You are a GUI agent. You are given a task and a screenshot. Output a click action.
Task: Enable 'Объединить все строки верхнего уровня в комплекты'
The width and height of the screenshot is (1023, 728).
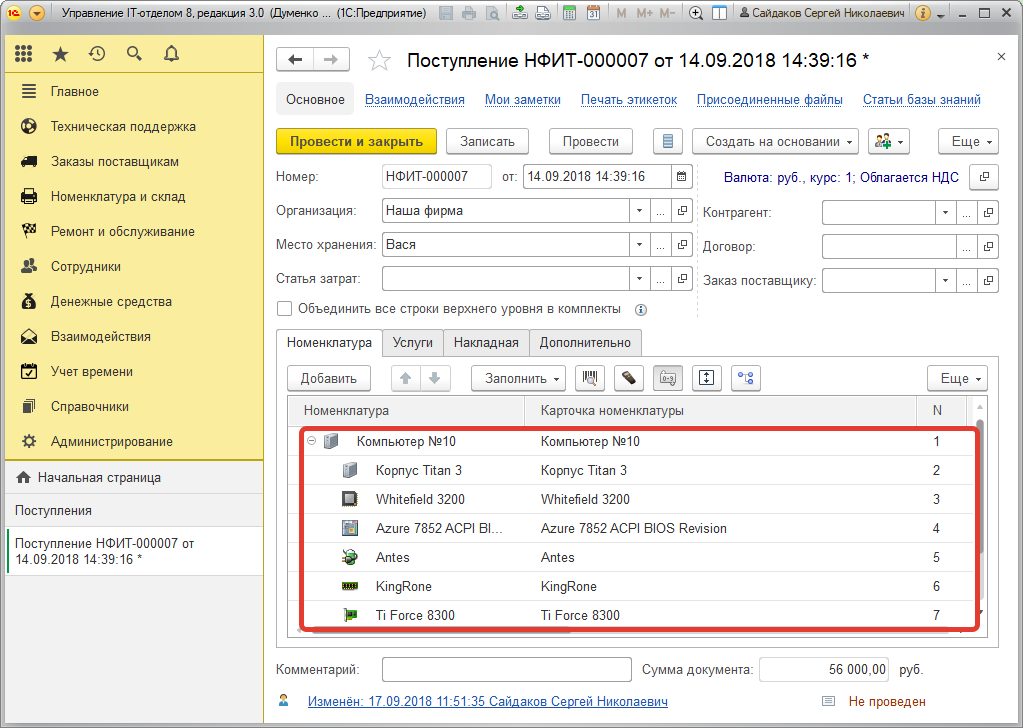284,309
